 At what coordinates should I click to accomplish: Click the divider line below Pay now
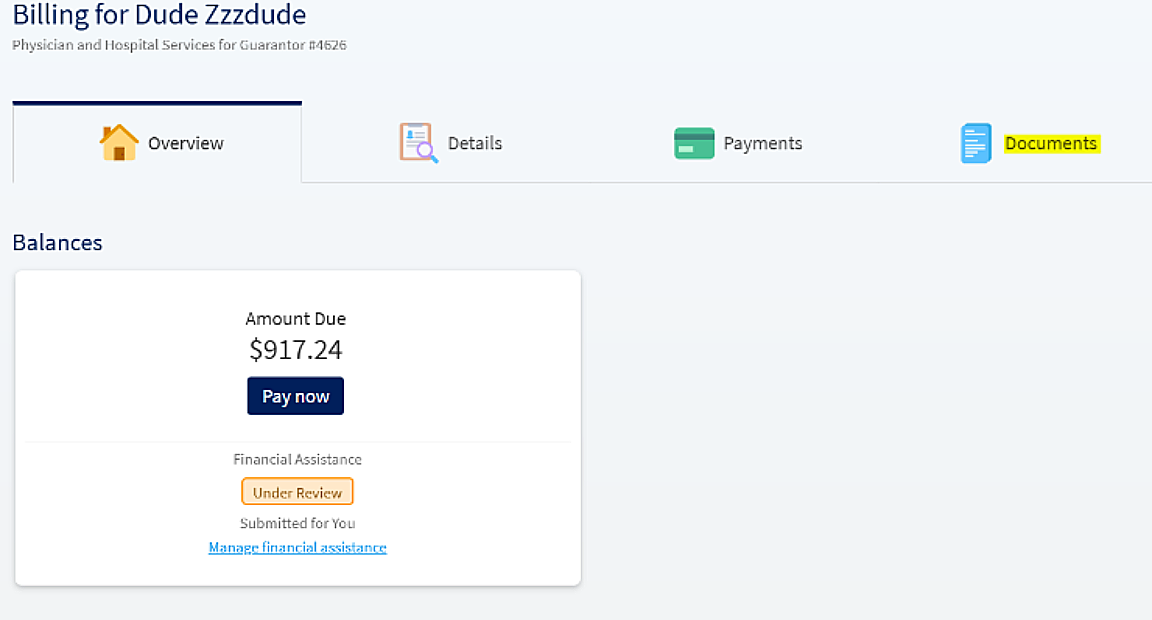click(x=298, y=442)
